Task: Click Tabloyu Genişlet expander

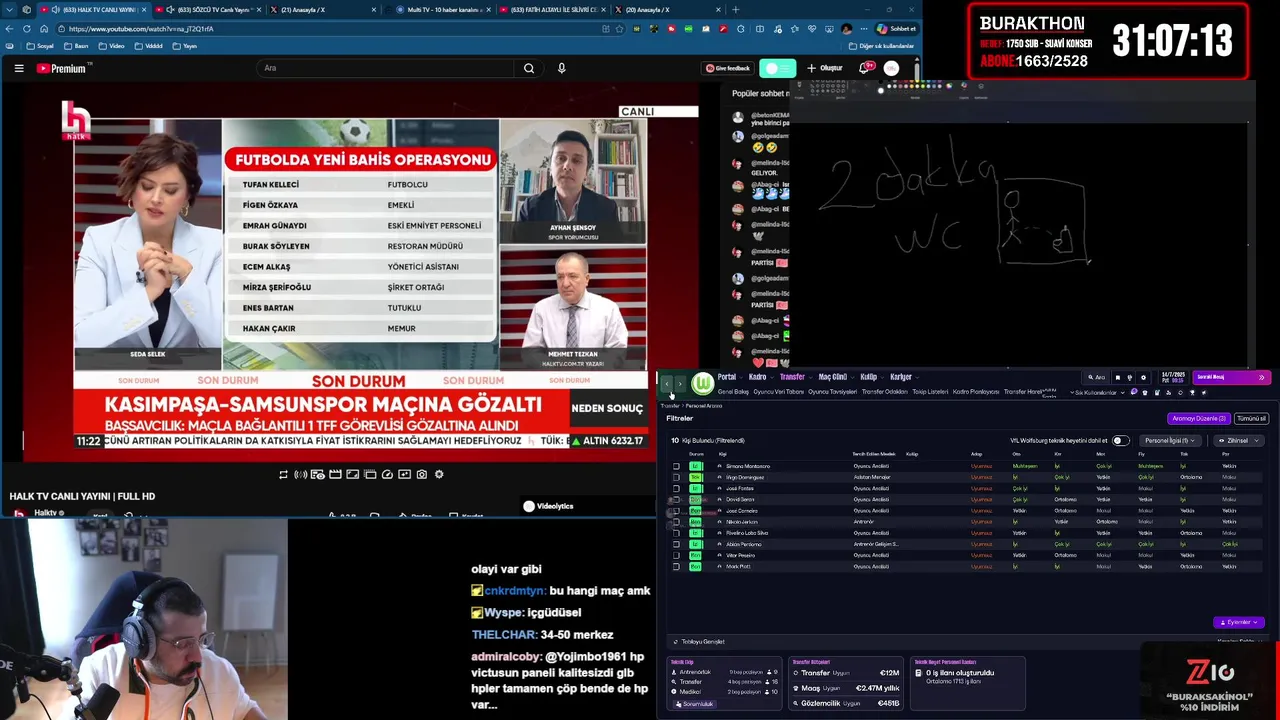Action: point(699,641)
